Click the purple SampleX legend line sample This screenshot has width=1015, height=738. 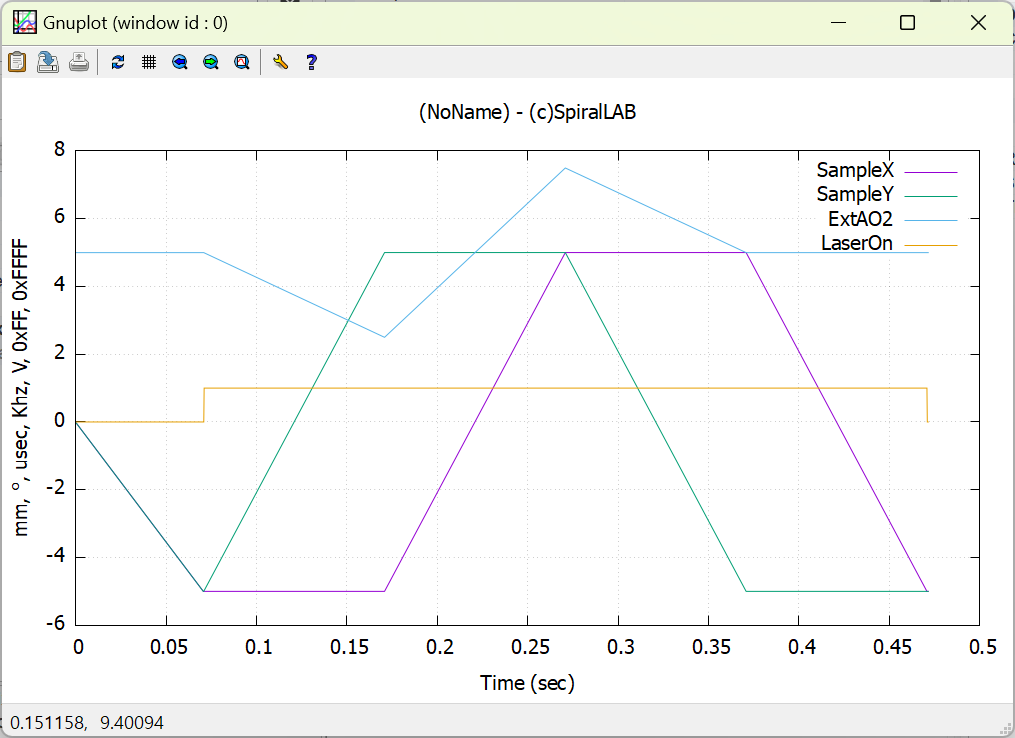tap(931, 172)
